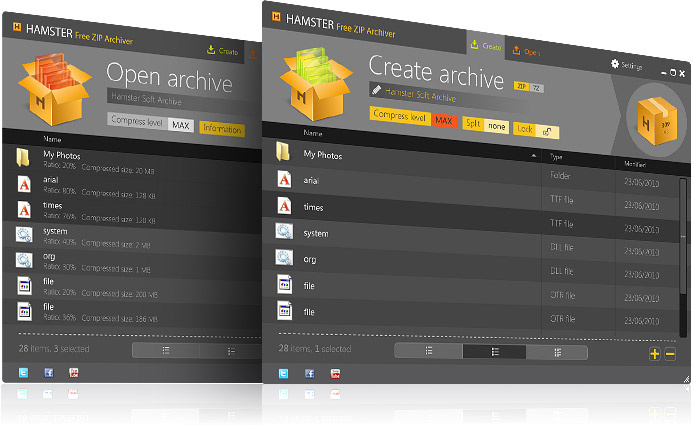Viewport: 694px width, 425px height.
Task: Switch to middle list view in Create archive window
Action: (x=495, y=352)
